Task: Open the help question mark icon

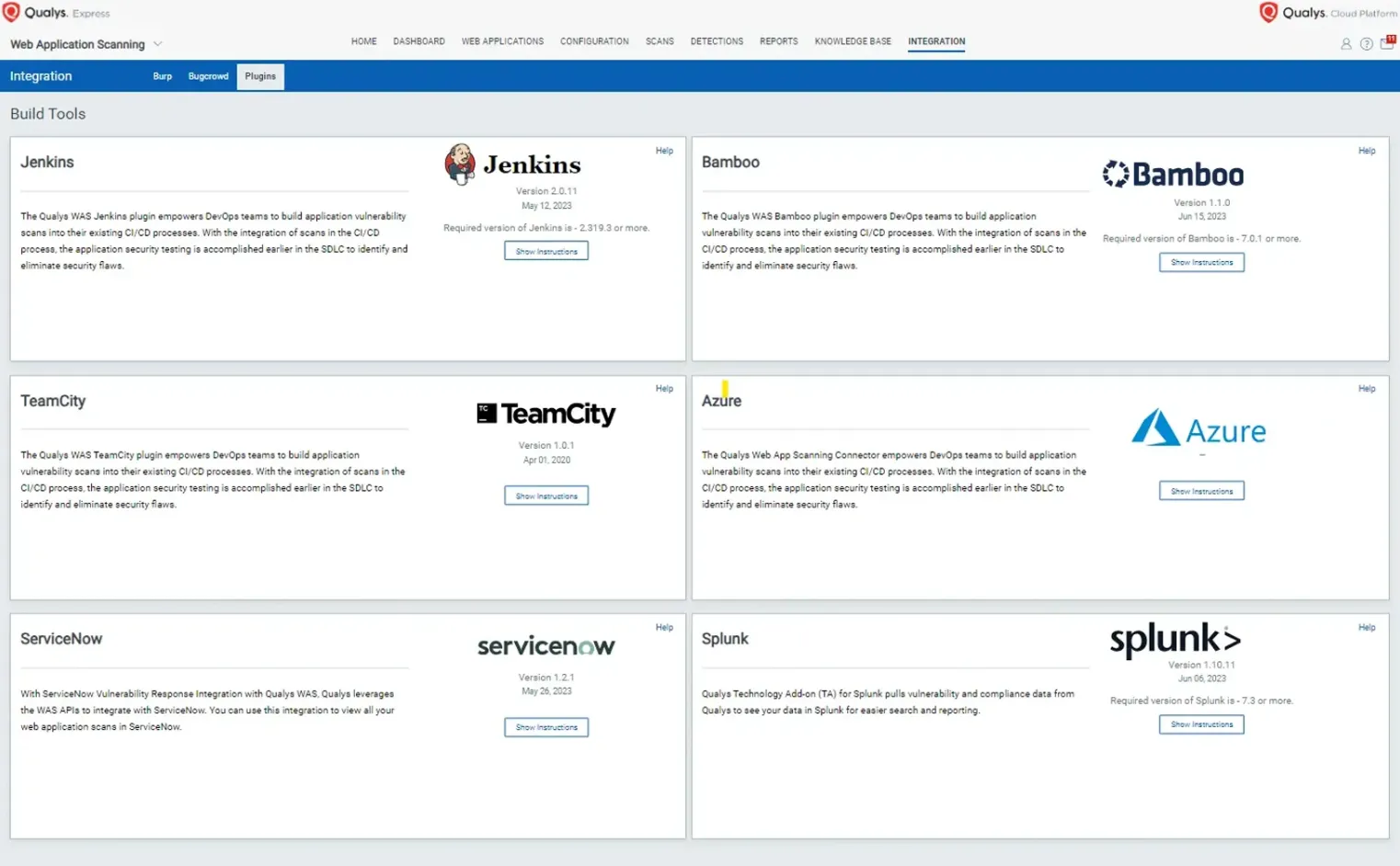Action: click(1366, 44)
